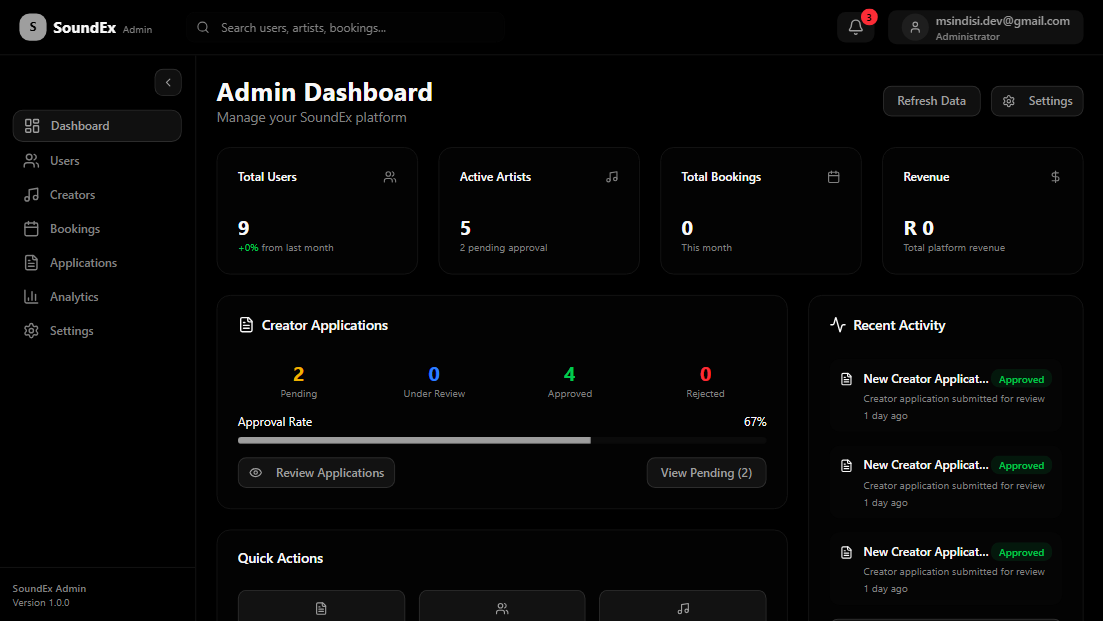The image size is (1103, 621).
Task: Click the Applications document icon
Action: (31, 262)
